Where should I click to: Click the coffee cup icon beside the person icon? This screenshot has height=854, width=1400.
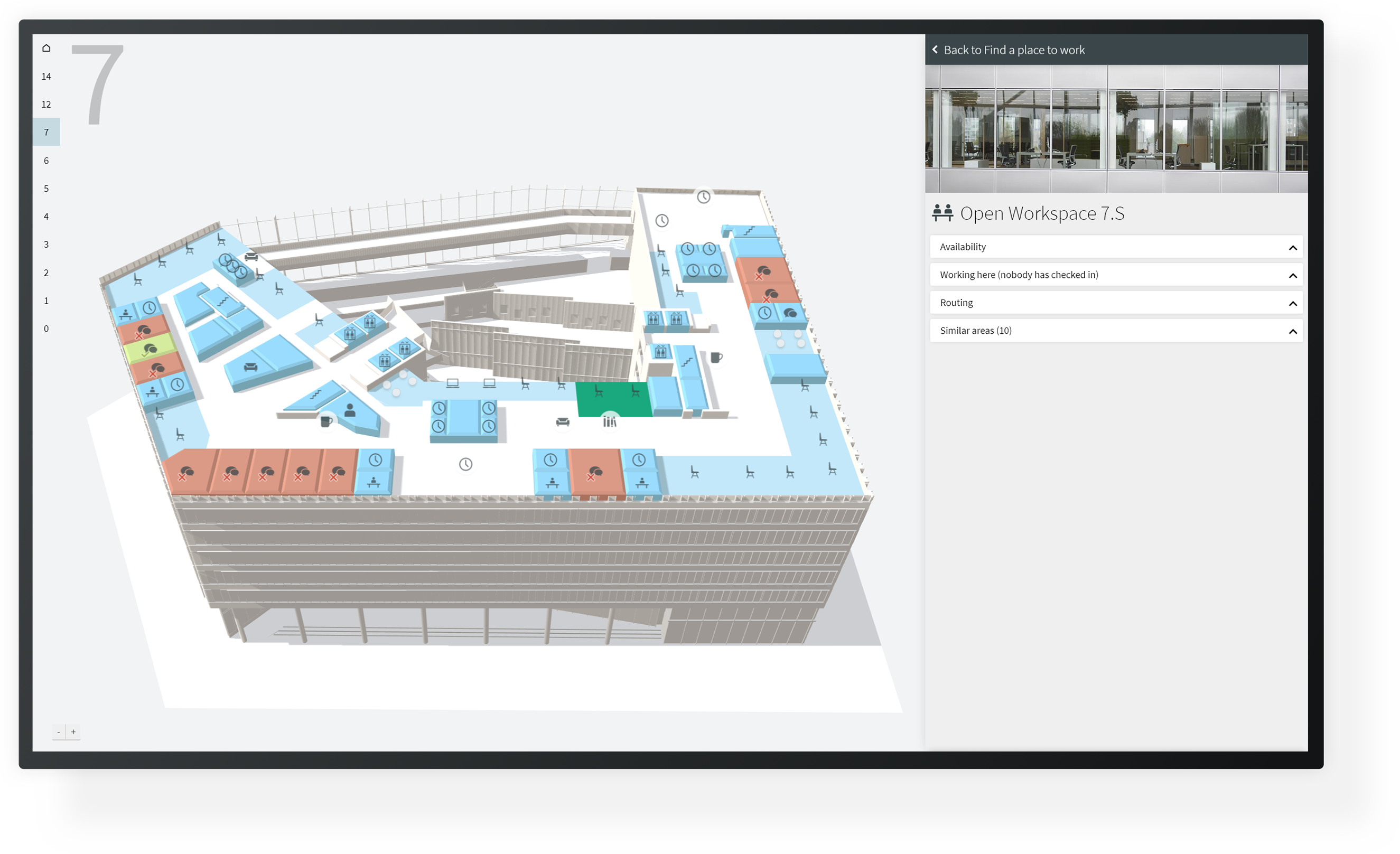[326, 421]
